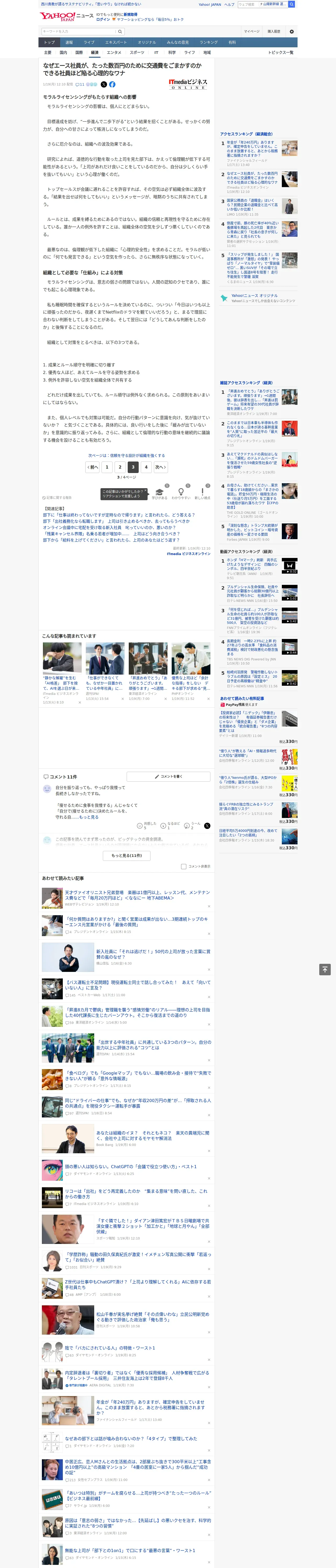336x1568 pixels.
Task: Expand first comment with もっと見る
Action: pos(89,817)
